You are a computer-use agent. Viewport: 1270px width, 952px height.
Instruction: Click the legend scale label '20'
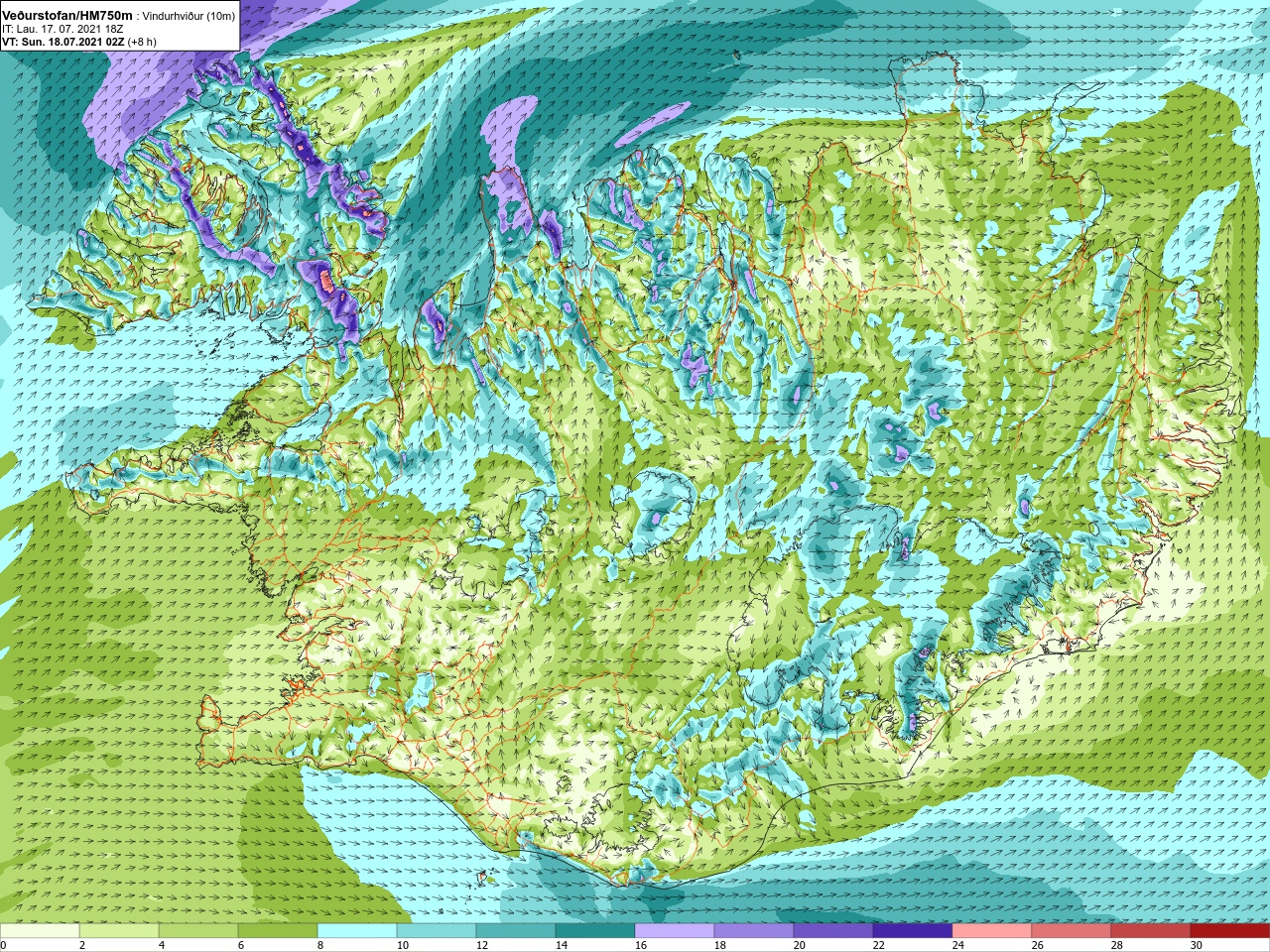799,946
